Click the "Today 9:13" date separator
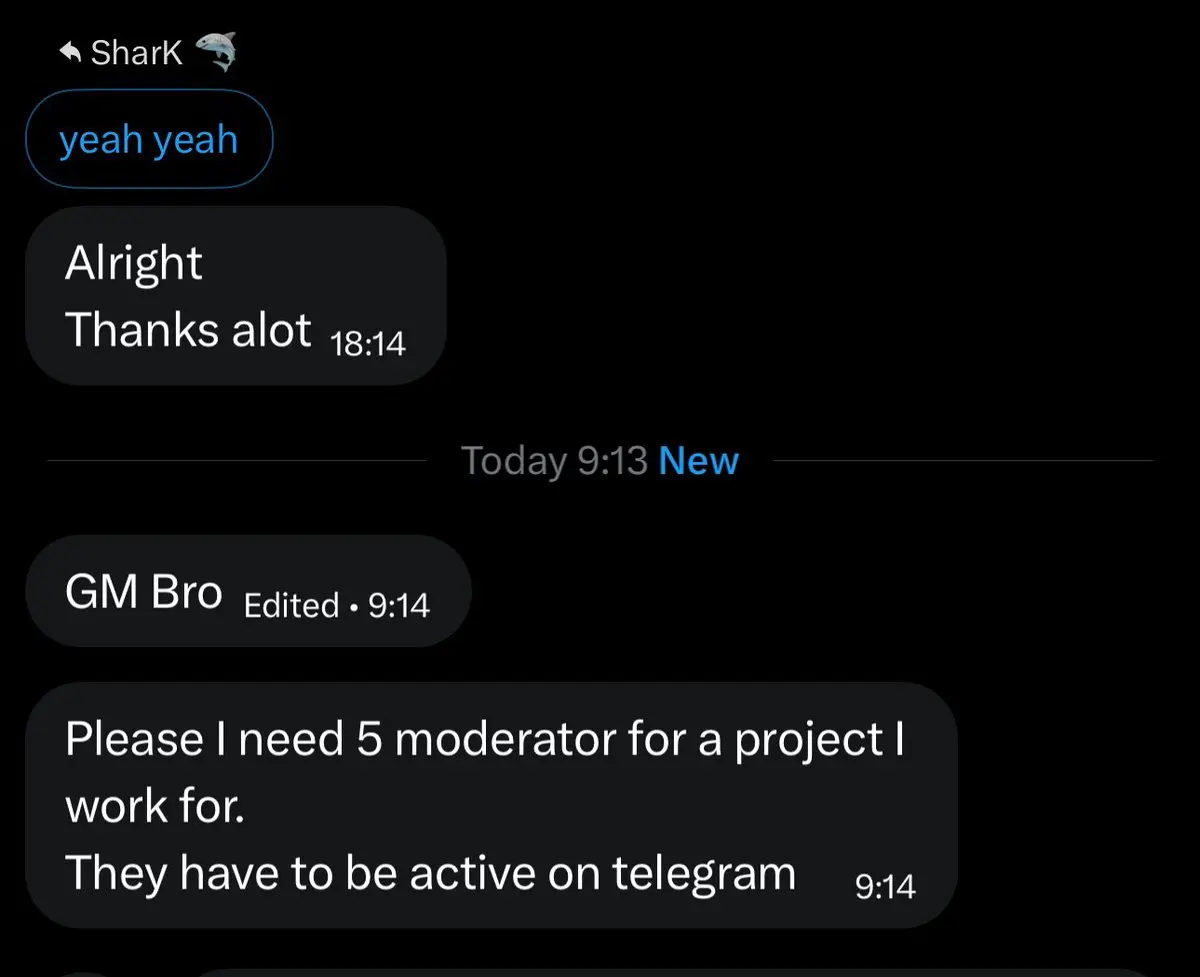 click(x=554, y=461)
